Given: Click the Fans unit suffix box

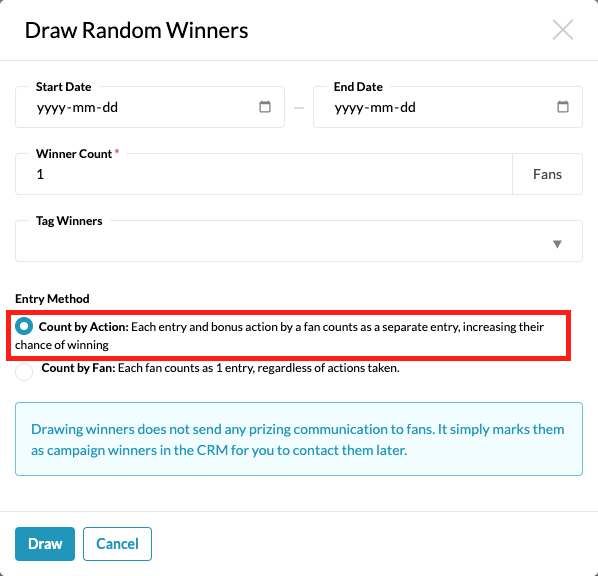Looking at the screenshot, I should 547,174.
